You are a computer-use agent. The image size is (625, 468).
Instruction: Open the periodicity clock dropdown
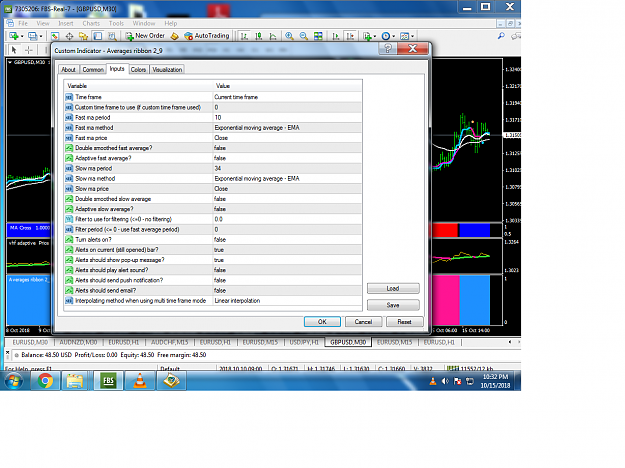pyautogui.click(x=387, y=36)
